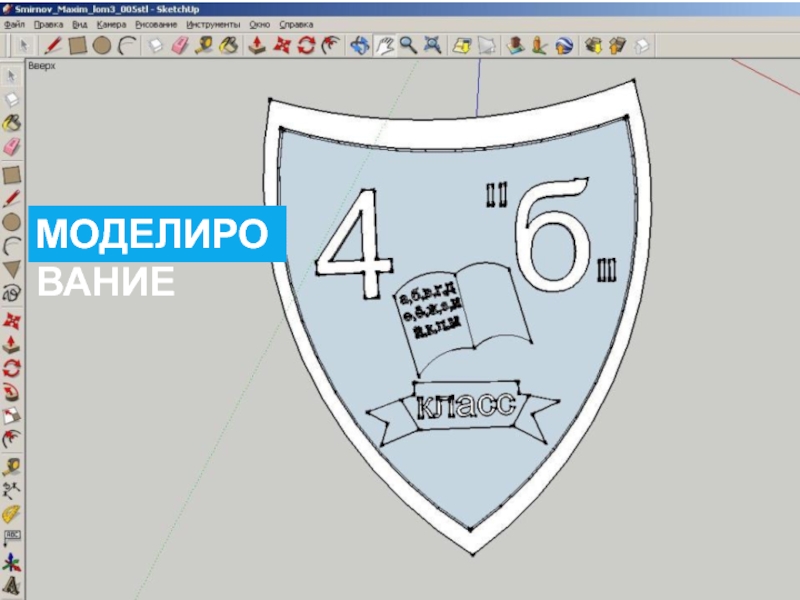Click the Вверх view label
The height and width of the screenshot is (600, 800).
[42, 66]
